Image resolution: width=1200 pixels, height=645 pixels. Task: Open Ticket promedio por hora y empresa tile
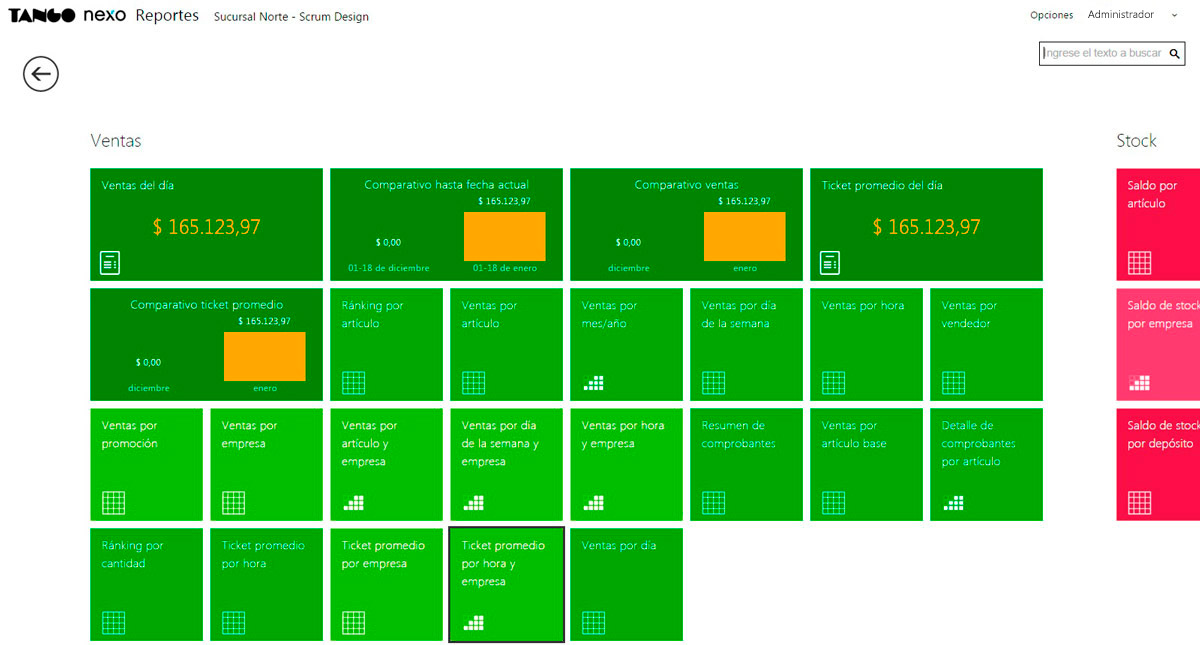tap(506, 584)
